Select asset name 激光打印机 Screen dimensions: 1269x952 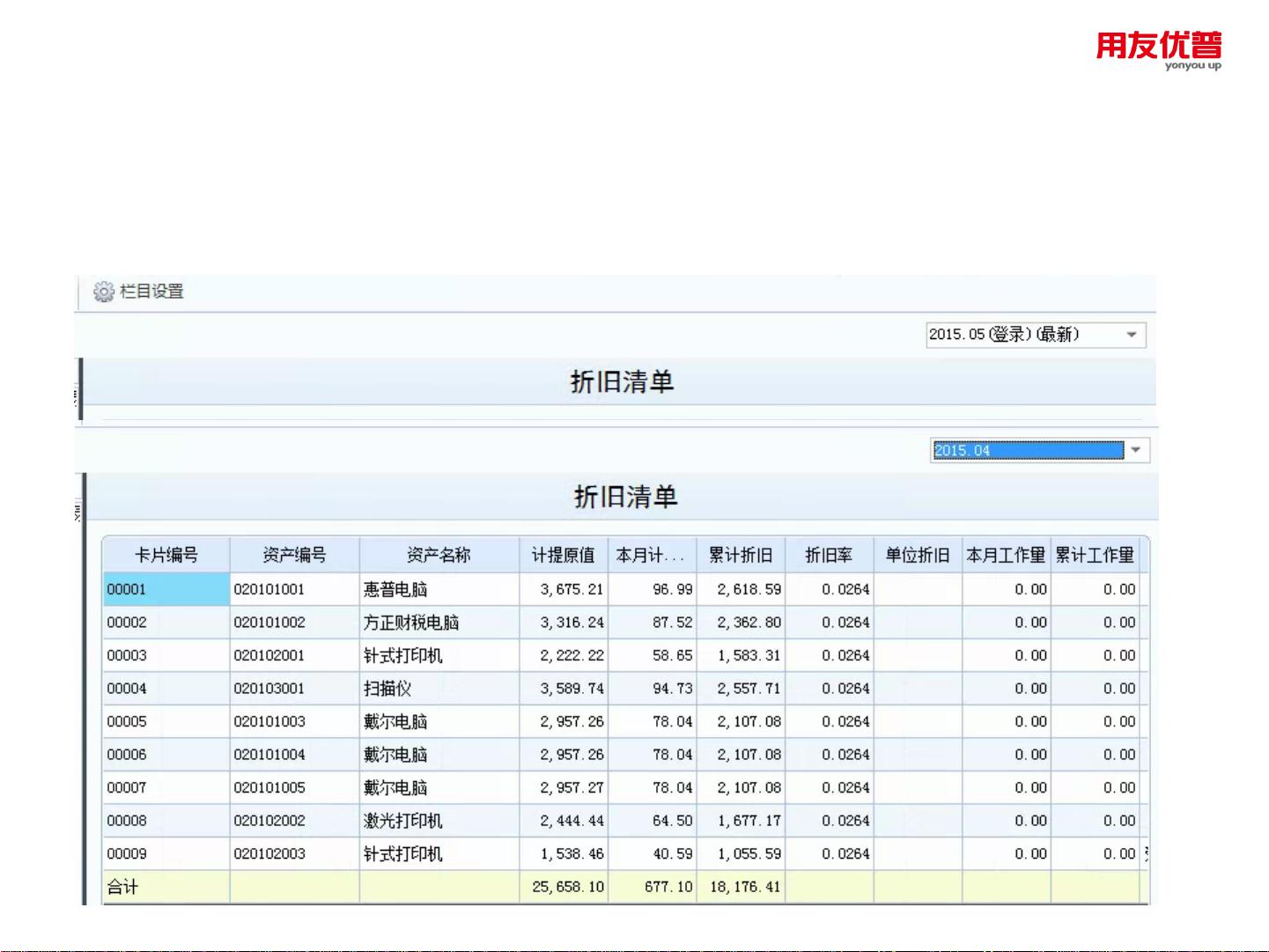pyautogui.click(x=403, y=821)
